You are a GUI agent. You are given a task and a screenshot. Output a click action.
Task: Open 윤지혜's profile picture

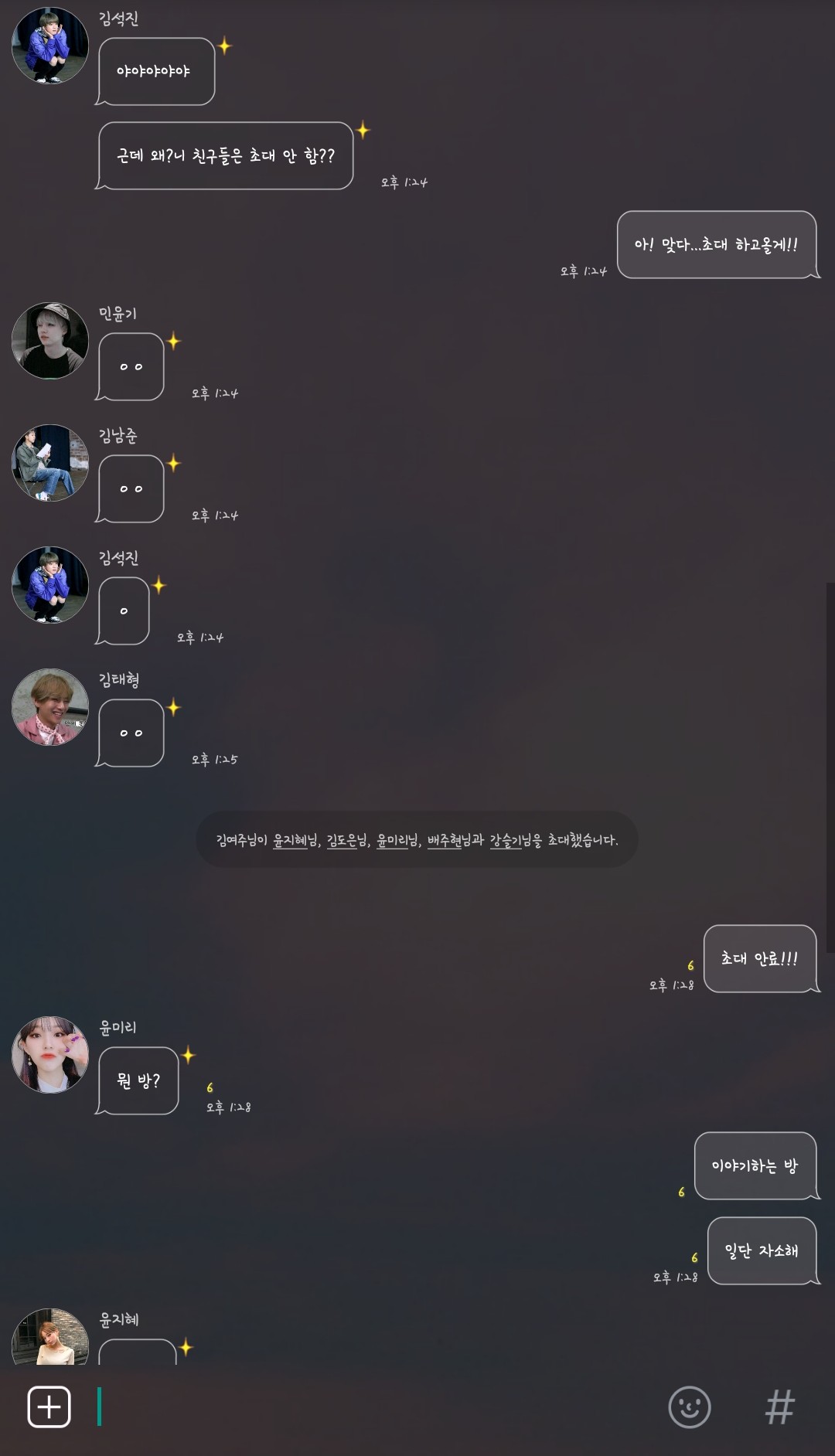50,1337
